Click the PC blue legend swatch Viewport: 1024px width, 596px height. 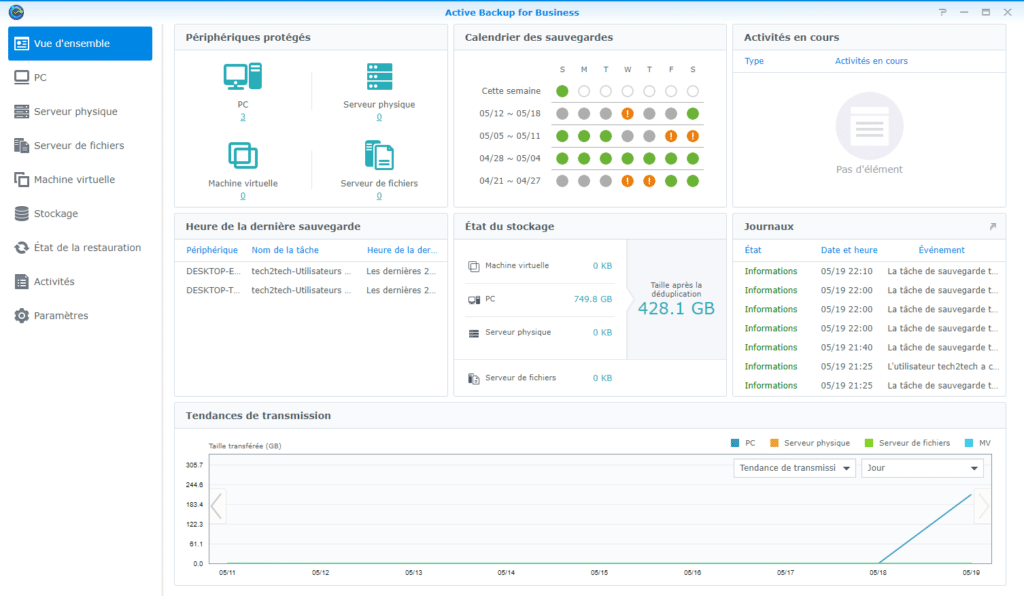[735, 443]
